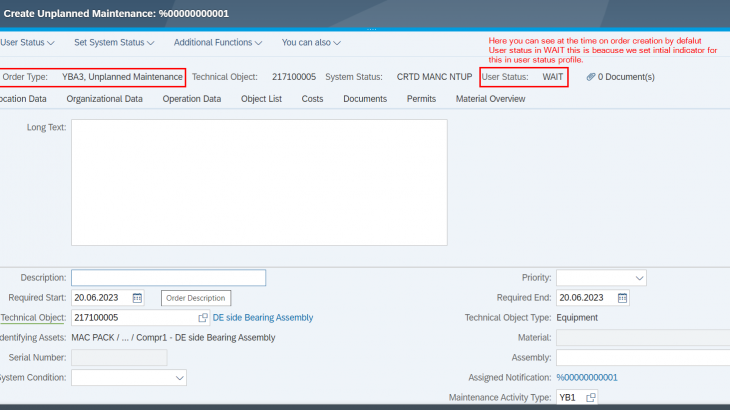Image resolution: width=730 pixels, height=410 pixels.
Task: Click inside the Long Text area
Action: point(259,182)
